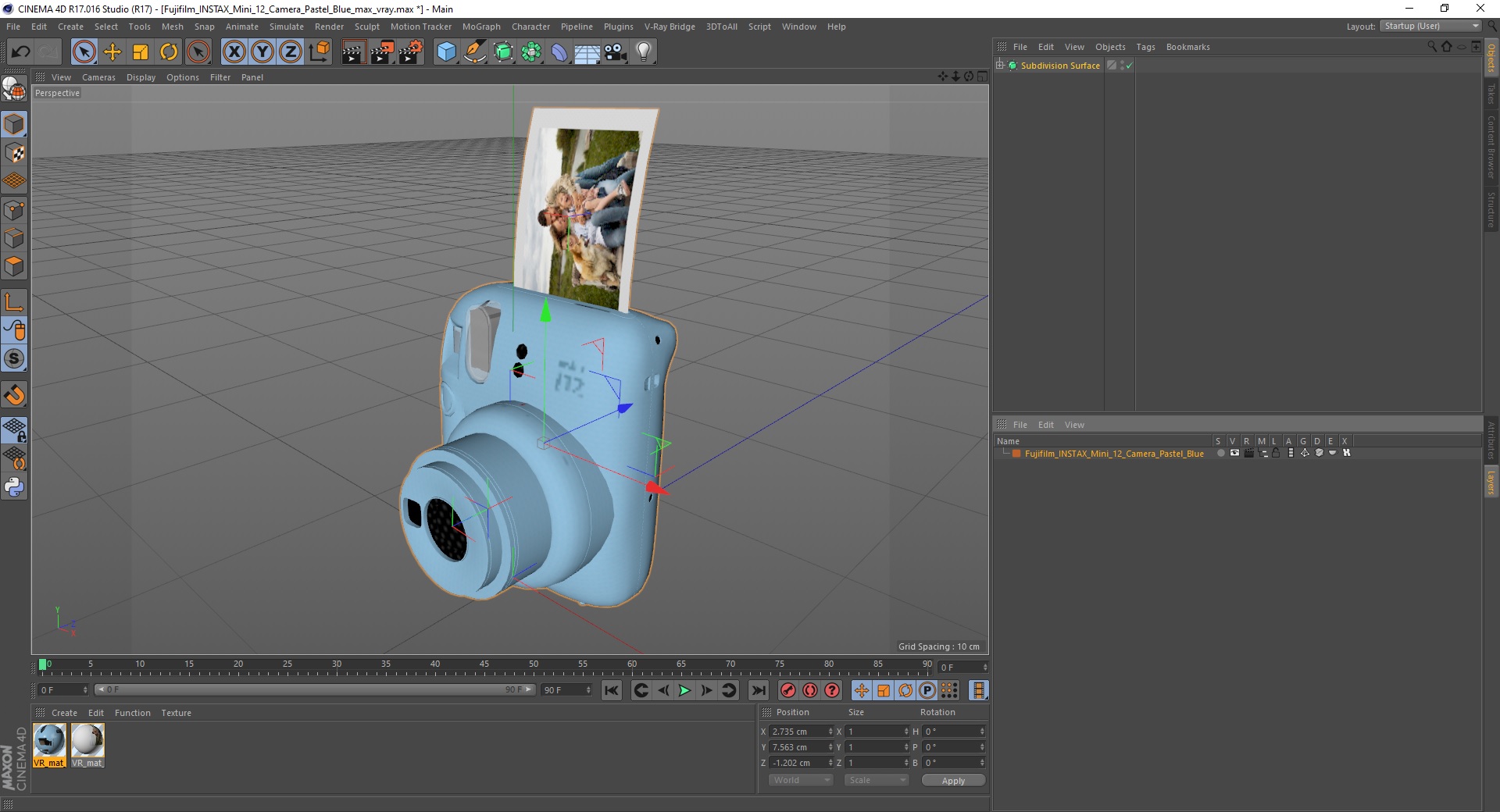Select Polygons mode icon
This screenshot has width=1500, height=812.
coord(14,266)
